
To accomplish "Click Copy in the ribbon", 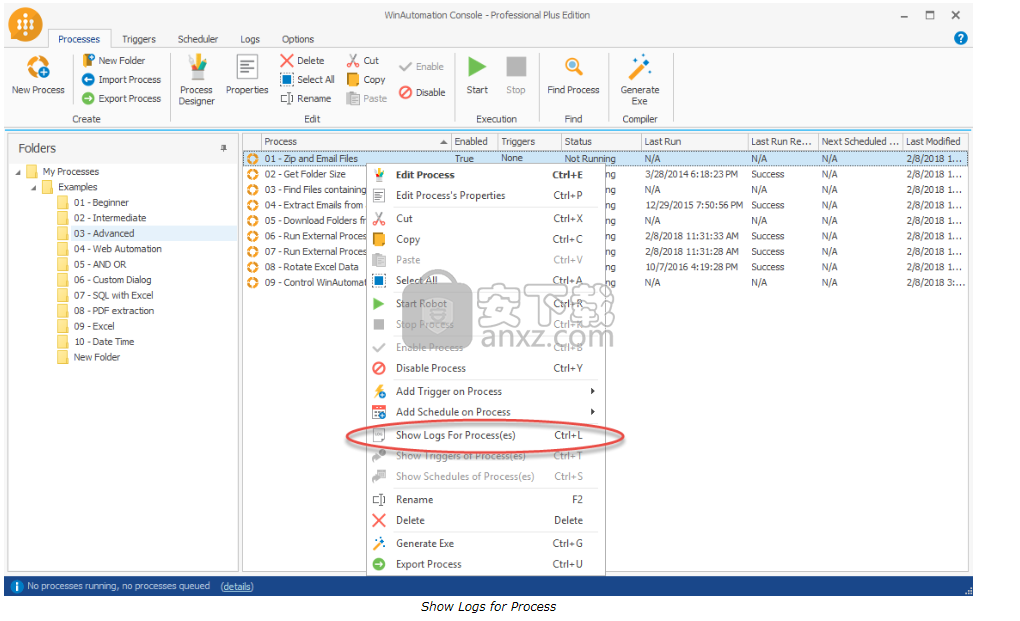I will pyautogui.click(x=366, y=79).
